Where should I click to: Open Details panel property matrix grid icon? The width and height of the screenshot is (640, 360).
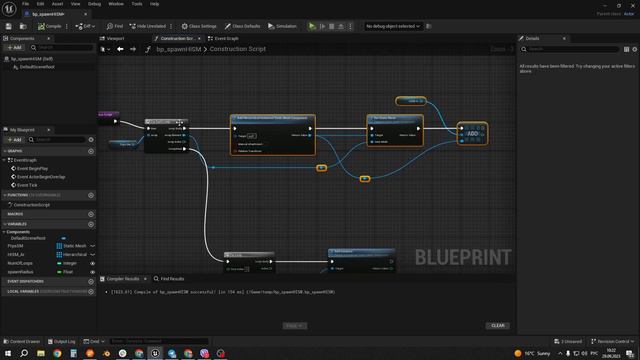627,49
